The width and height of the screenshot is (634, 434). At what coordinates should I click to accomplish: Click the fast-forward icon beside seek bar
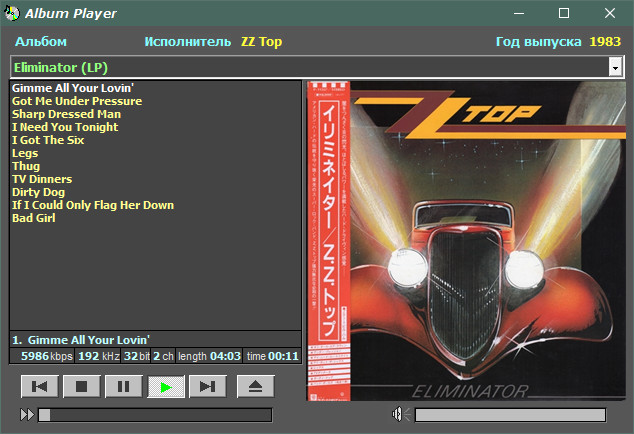tap(27, 415)
